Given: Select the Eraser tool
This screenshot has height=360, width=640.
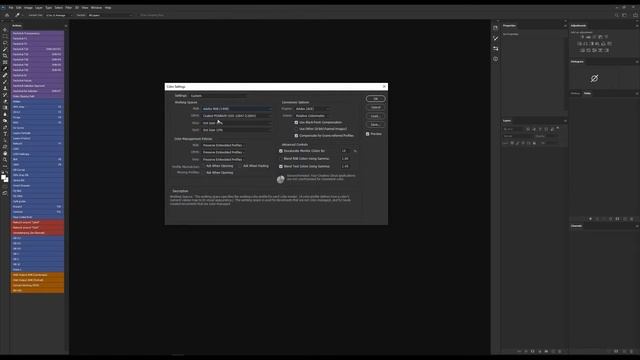Looking at the screenshot, I should click(x=5, y=102).
